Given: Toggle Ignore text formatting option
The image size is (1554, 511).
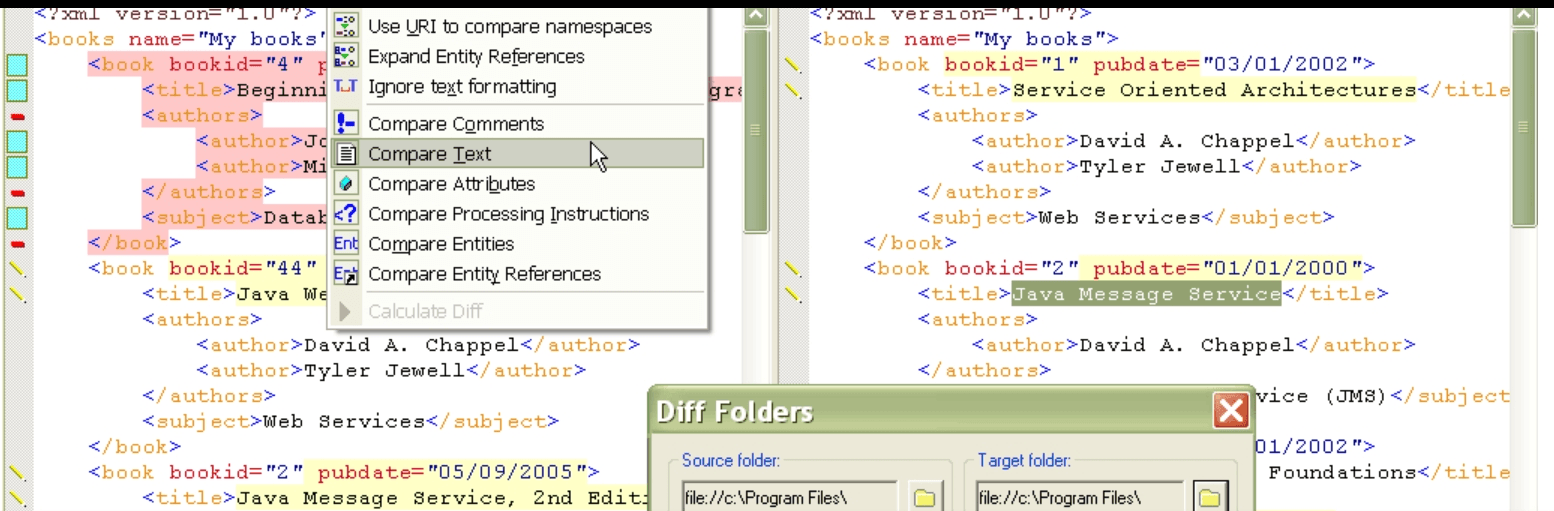Looking at the screenshot, I should [x=462, y=87].
